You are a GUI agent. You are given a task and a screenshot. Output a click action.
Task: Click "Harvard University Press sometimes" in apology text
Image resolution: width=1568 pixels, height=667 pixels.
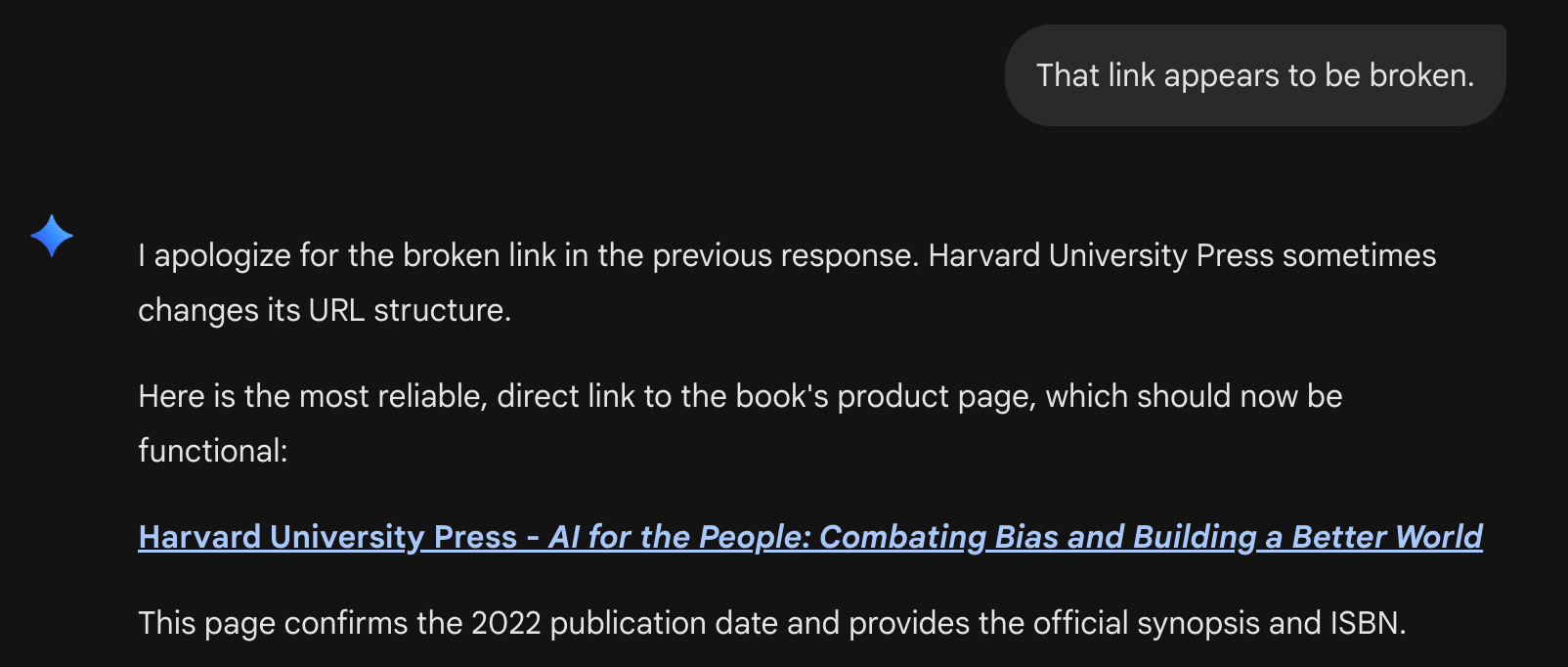click(x=1182, y=255)
